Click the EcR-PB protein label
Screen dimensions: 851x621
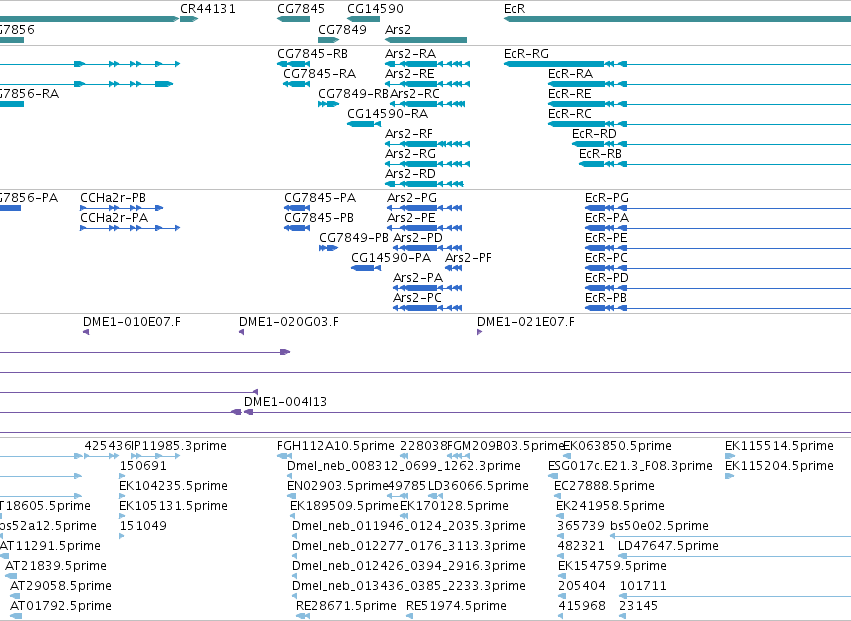(x=606, y=299)
